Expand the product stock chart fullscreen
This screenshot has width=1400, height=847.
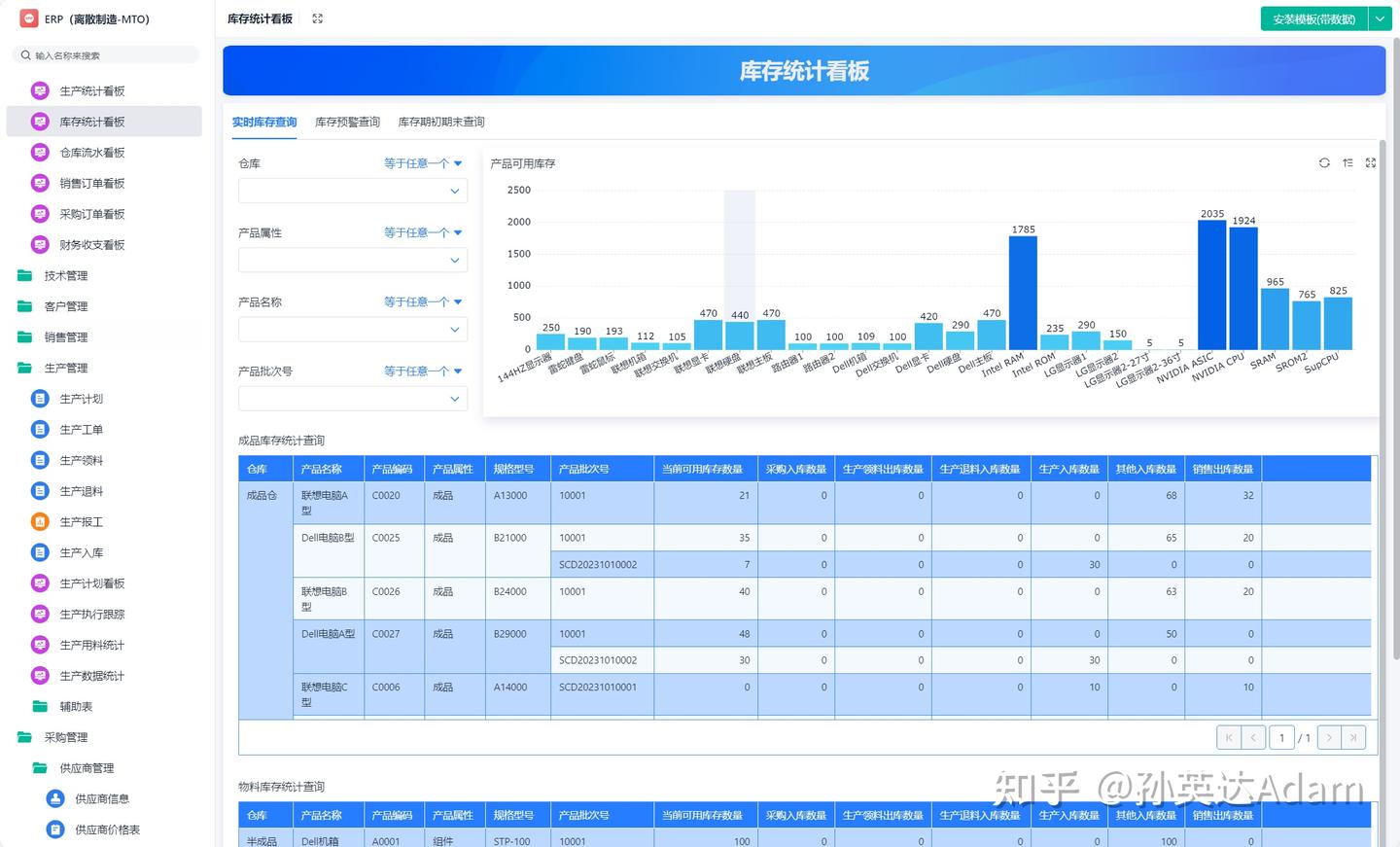tap(1371, 163)
